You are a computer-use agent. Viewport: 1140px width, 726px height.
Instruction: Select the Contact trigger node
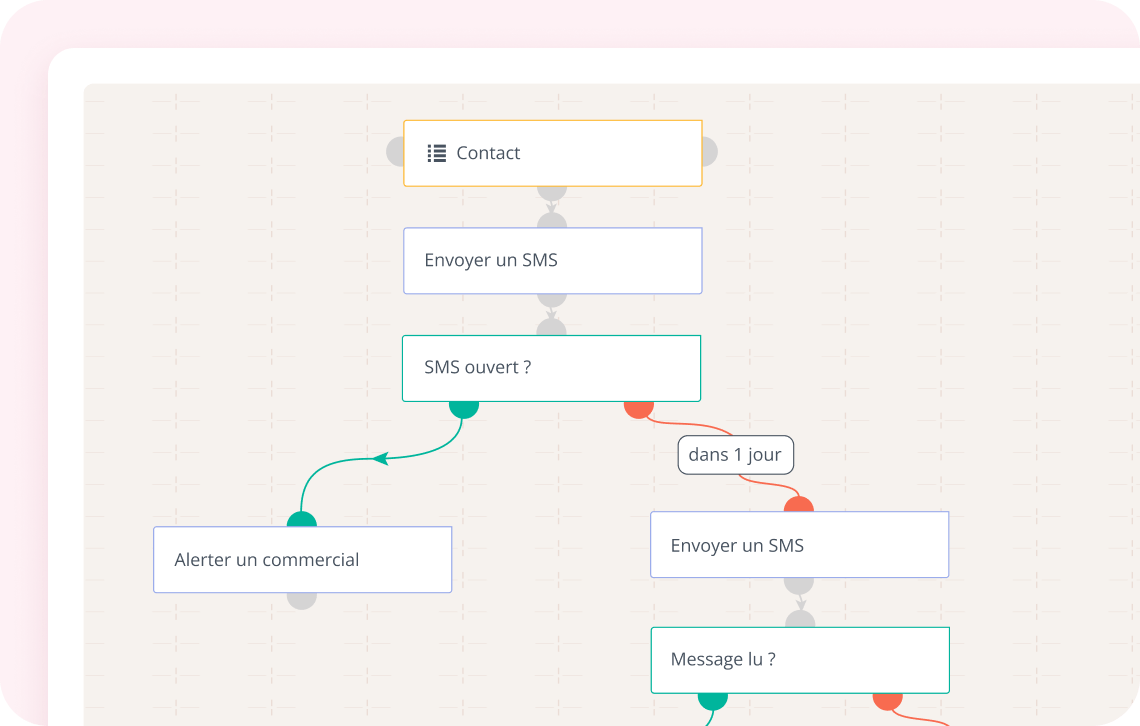coord(552,153)
